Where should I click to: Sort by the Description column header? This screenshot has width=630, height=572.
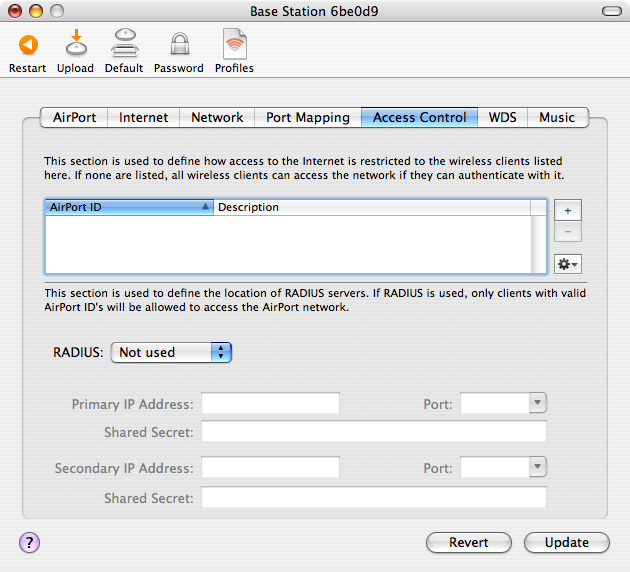coord(372,207)
